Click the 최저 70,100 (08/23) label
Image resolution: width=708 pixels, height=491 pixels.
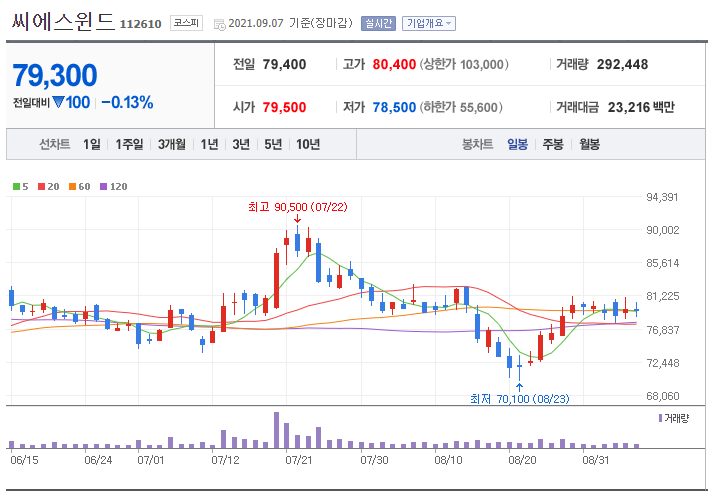click(x=520, y=399)
